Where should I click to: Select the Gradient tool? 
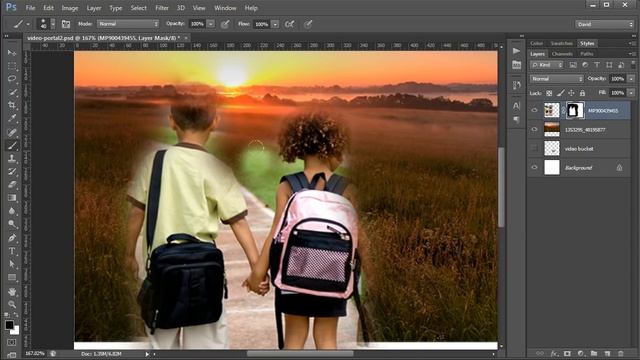pos(12,198)
